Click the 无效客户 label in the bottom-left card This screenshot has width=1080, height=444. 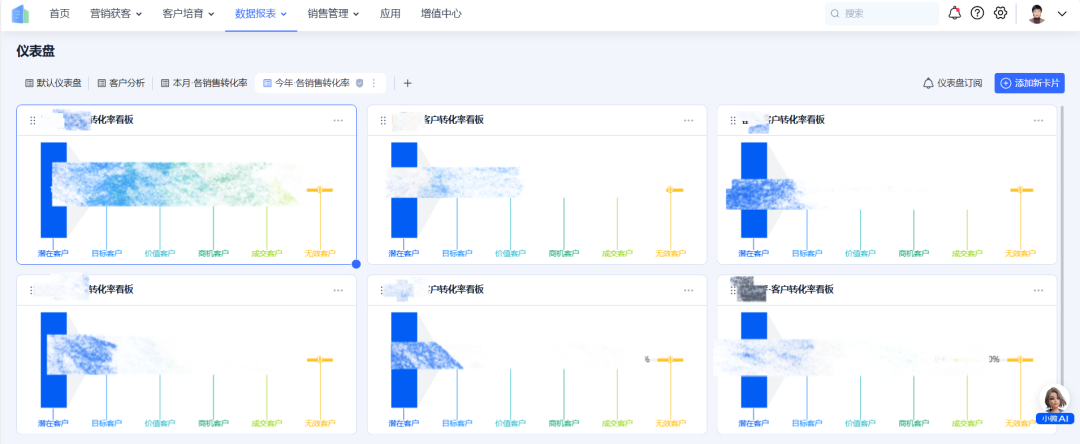(320, 423)
